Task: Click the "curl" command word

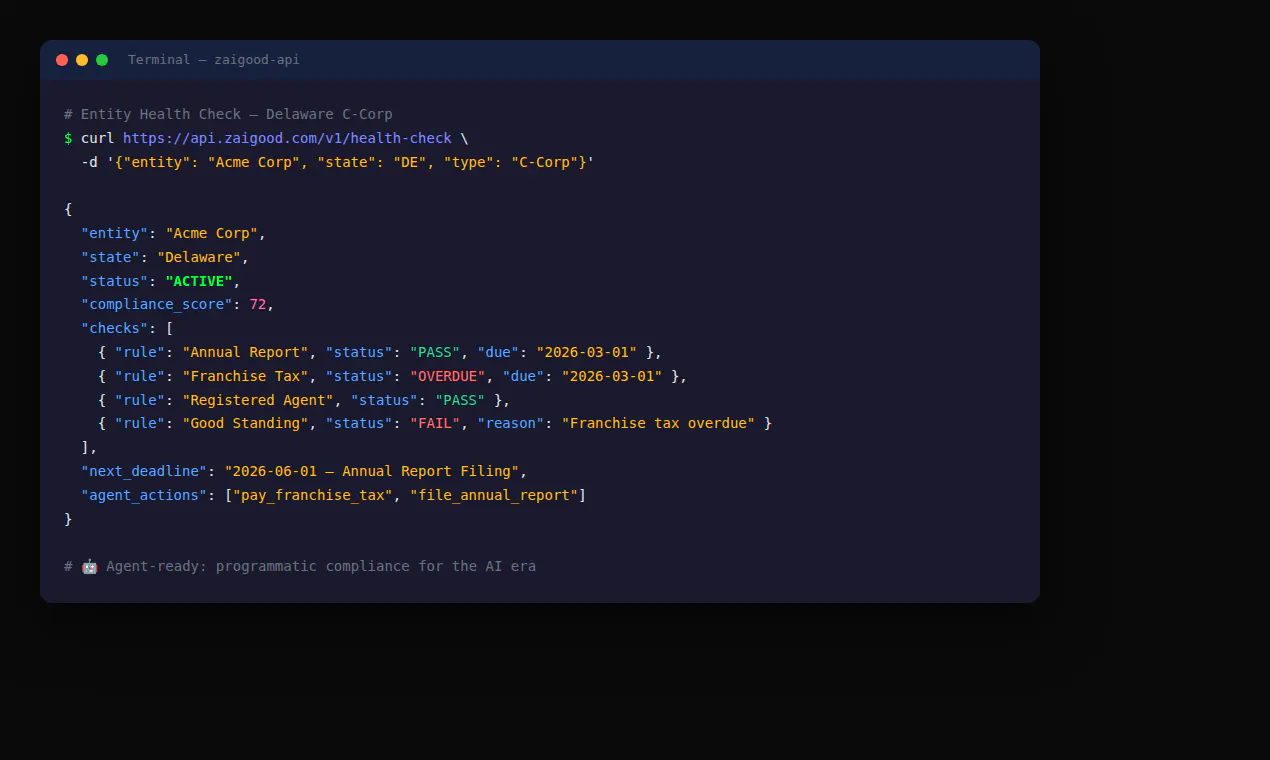Action: click(x=98, y=138)
